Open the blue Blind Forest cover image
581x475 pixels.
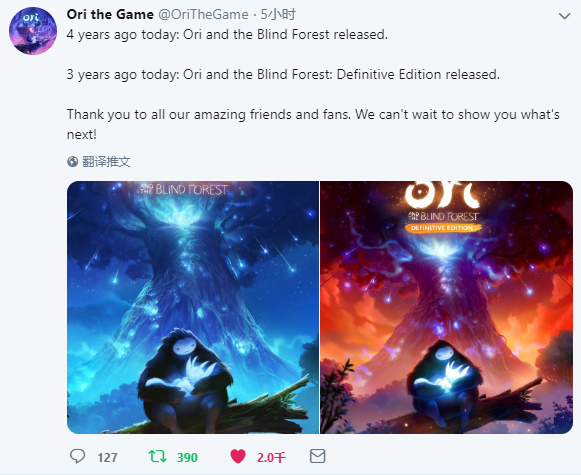193,307
